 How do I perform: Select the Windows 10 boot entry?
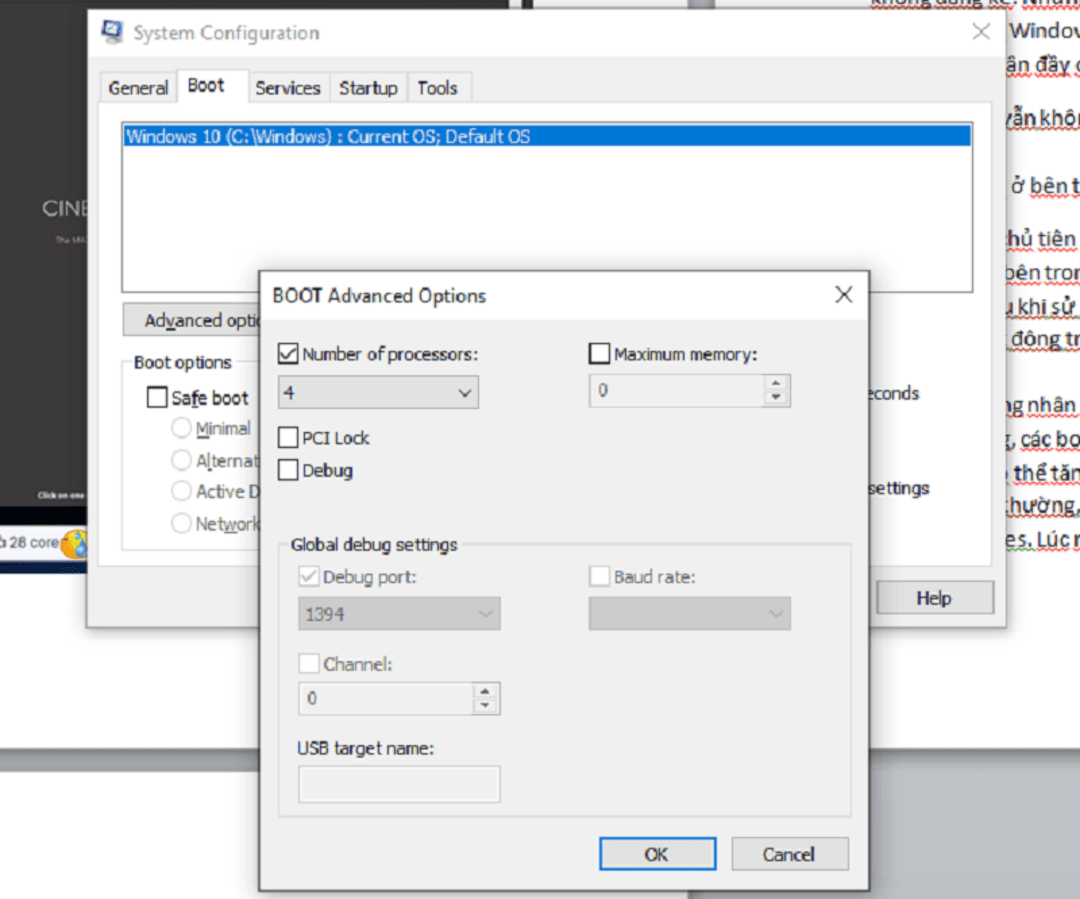tap(548, 136)
